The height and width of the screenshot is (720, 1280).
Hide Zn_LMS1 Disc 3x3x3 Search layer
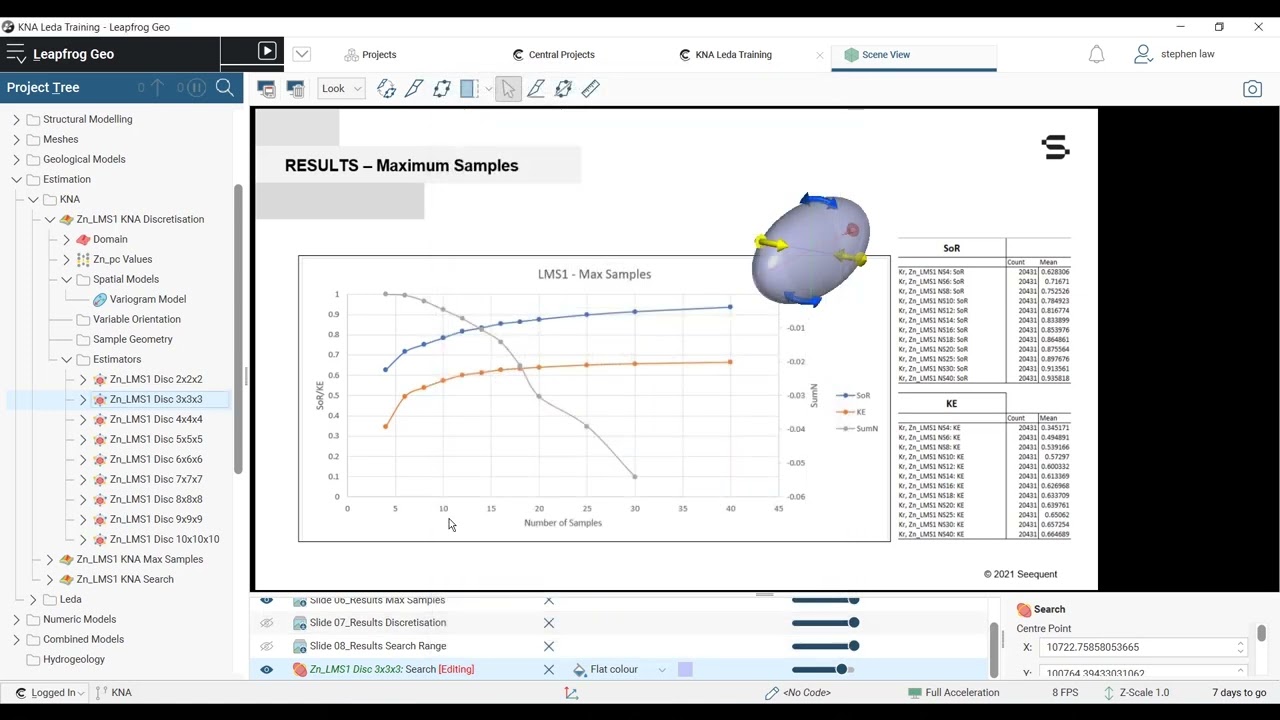266,669
